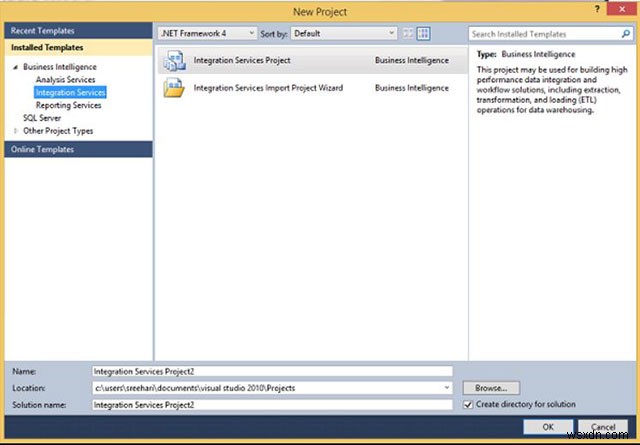Select Reporting Services in the tree
The image size is (640, 445).
tap(68, 105)
